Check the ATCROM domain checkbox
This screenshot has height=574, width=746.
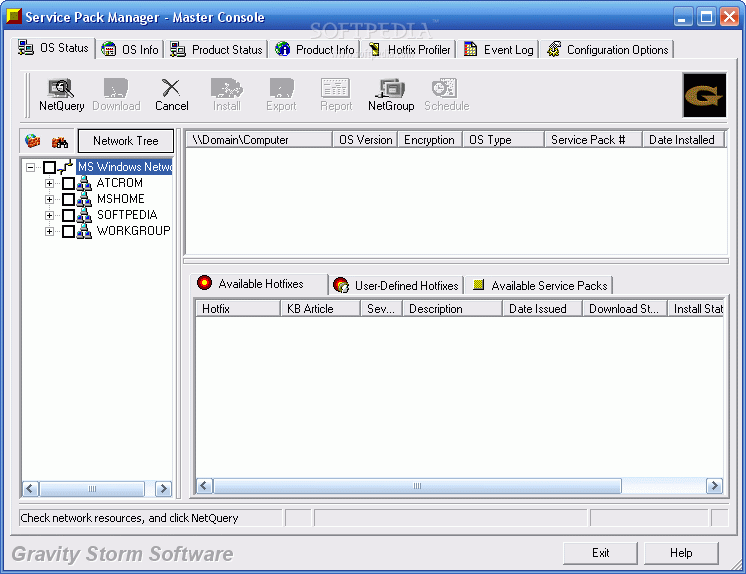69,183
